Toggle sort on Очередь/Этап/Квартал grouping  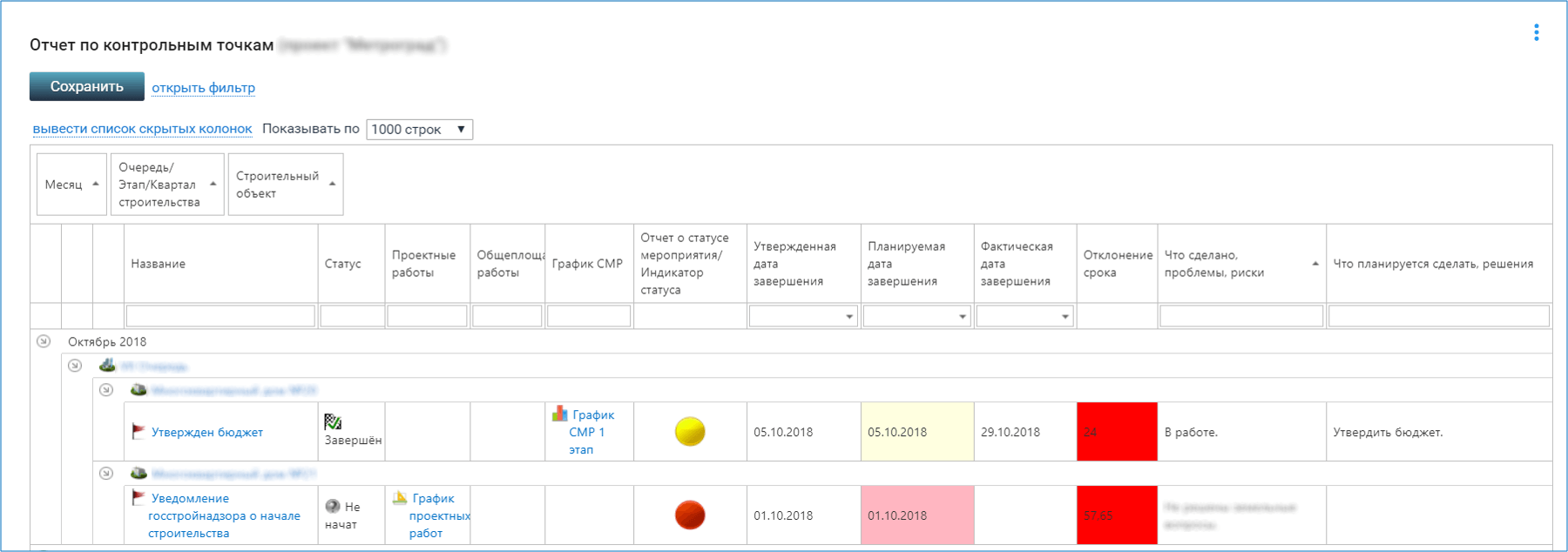tap(166, 185)
